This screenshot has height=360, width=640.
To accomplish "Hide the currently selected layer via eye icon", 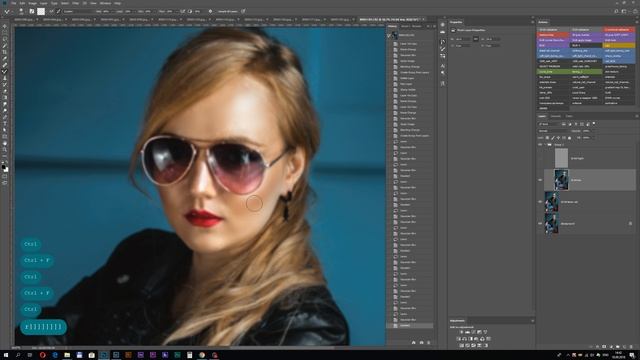I will tap(540, 180).
